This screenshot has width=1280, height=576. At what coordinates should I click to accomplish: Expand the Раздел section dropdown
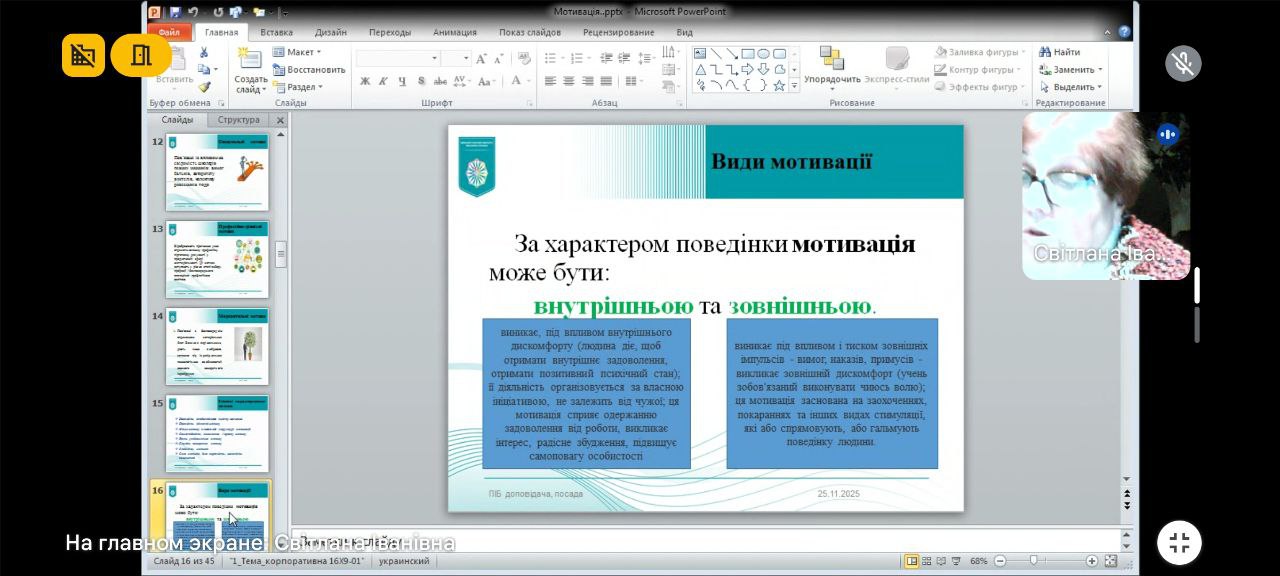301,87
